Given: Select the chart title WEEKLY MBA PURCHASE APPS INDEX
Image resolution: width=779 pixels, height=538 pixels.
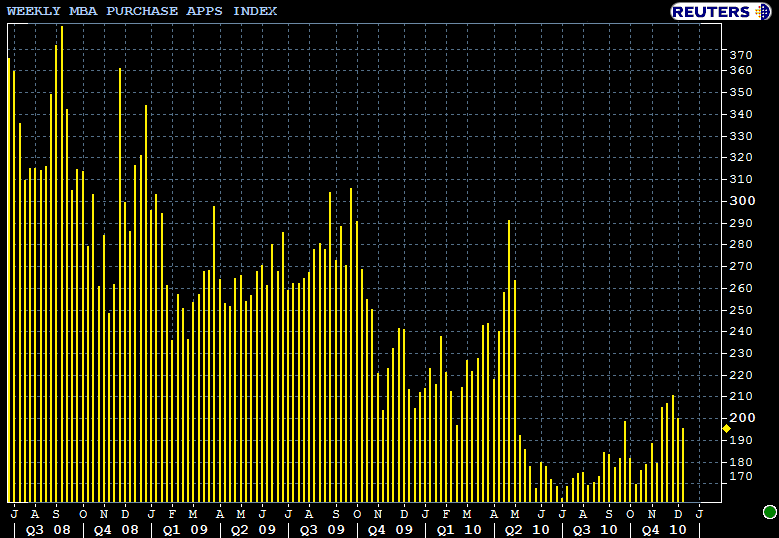Looking at the screenshot, I should point(142,11).
